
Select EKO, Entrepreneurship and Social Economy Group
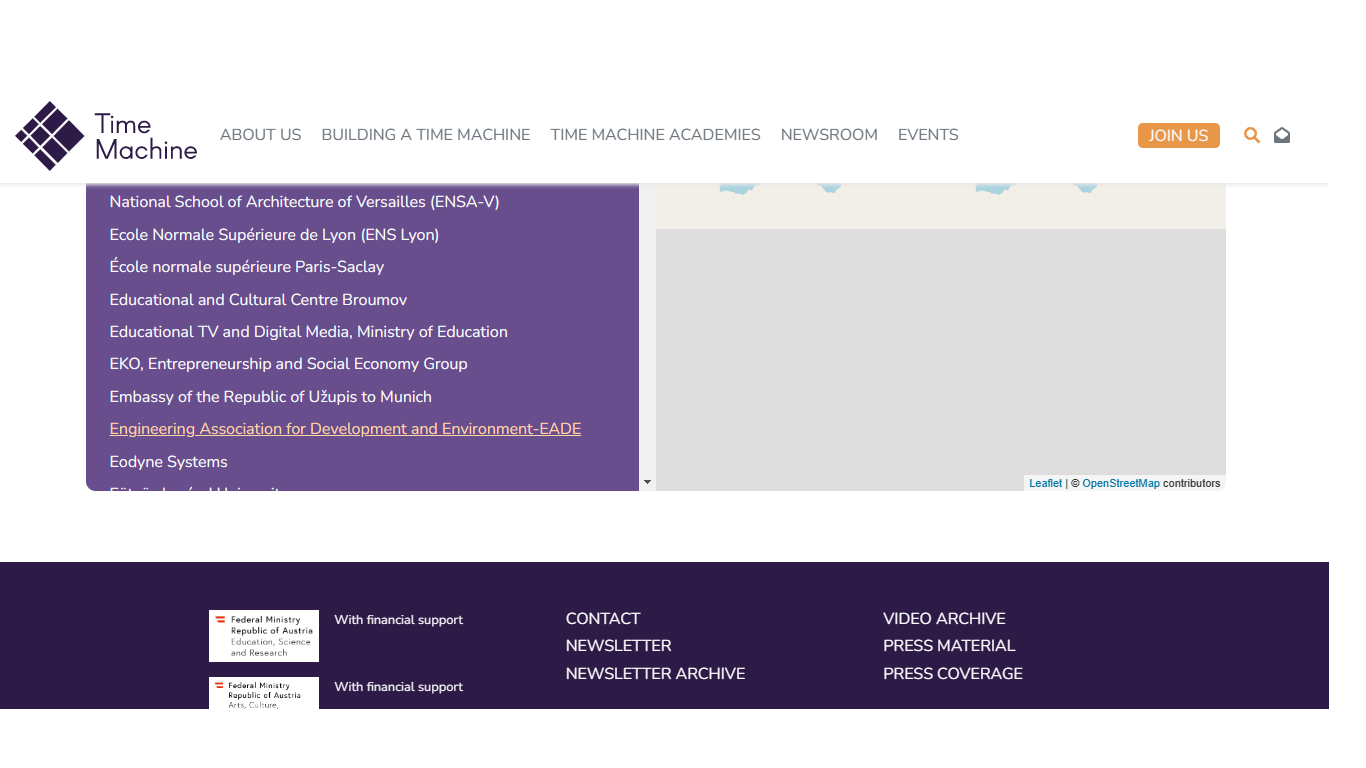pyautogui.click(x=288, y=364)
